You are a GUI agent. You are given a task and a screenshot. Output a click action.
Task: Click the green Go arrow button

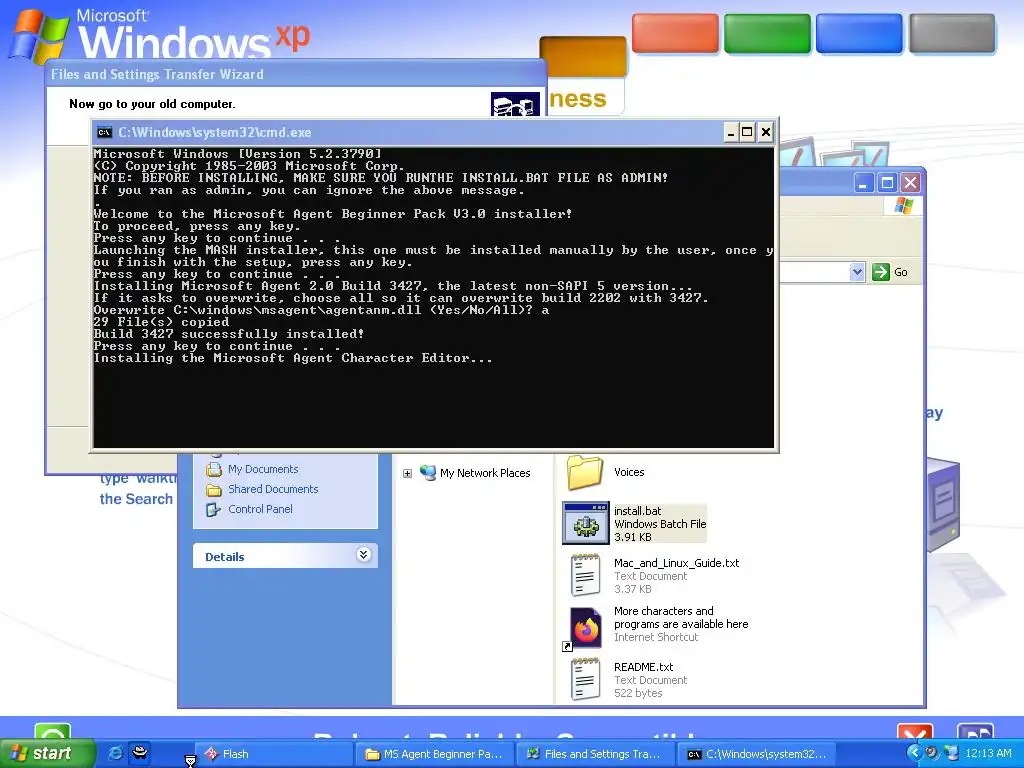880,272
